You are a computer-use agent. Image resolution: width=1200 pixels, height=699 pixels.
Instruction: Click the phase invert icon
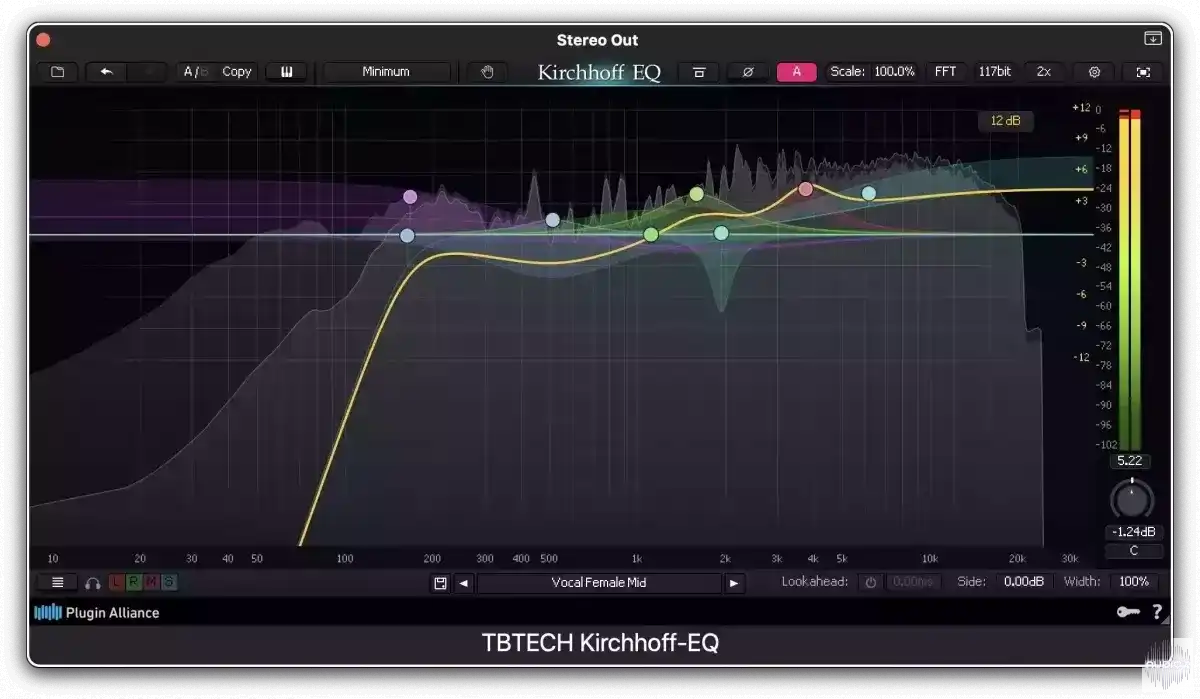click(x=748, y=71)
